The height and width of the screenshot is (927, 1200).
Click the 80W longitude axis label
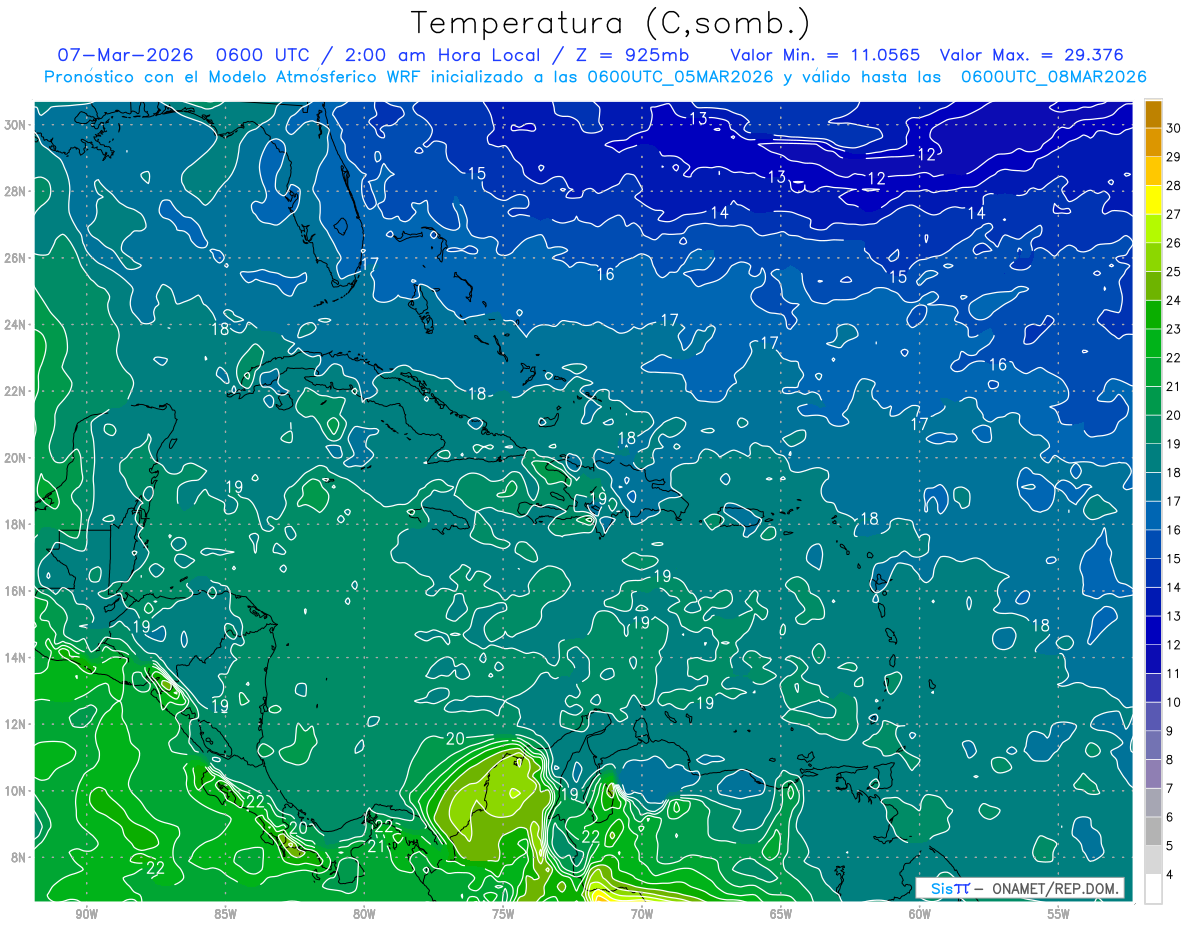(364, 914)
